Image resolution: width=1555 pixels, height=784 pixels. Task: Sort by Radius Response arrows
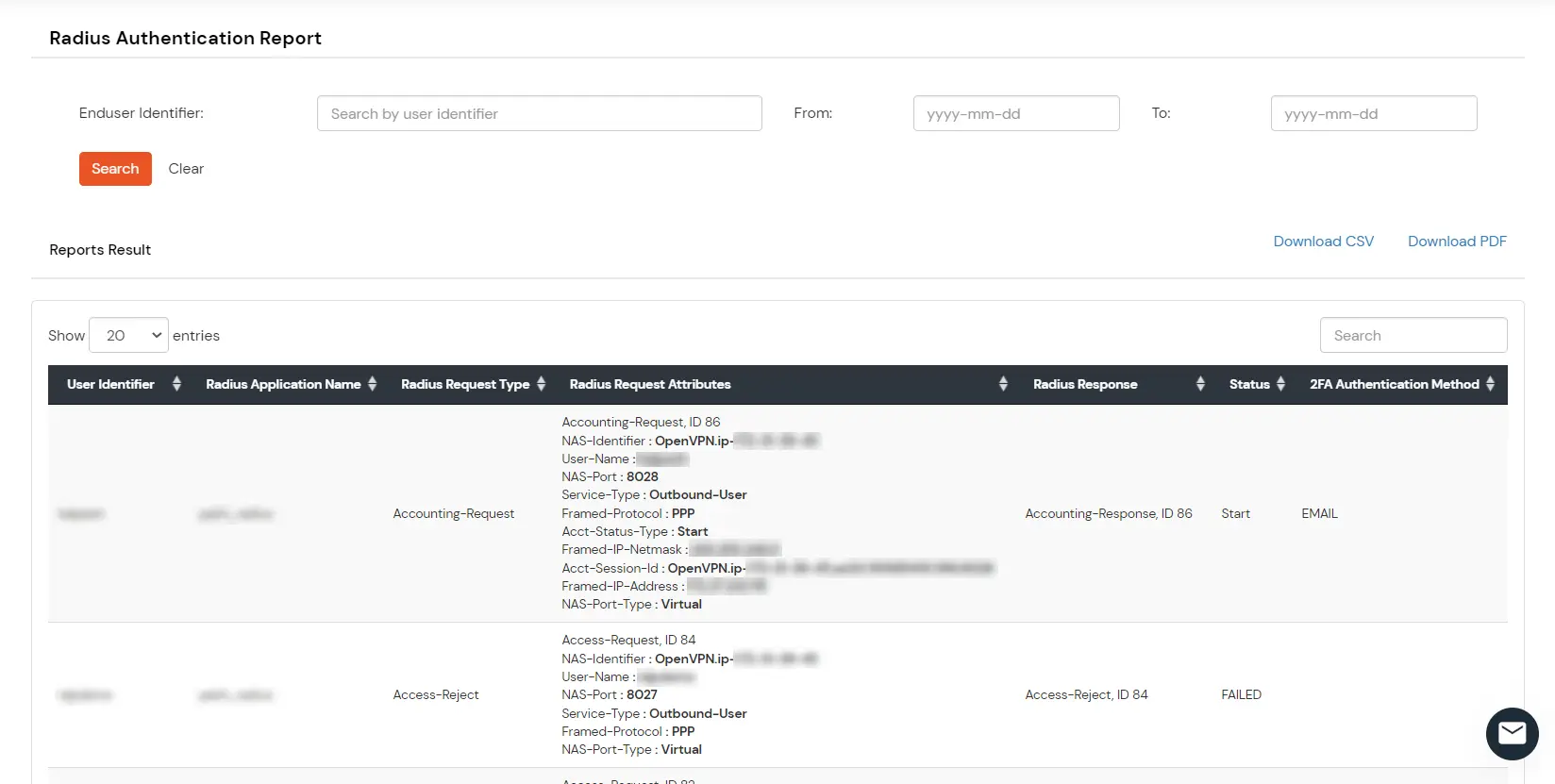[x=1200, y=384]
